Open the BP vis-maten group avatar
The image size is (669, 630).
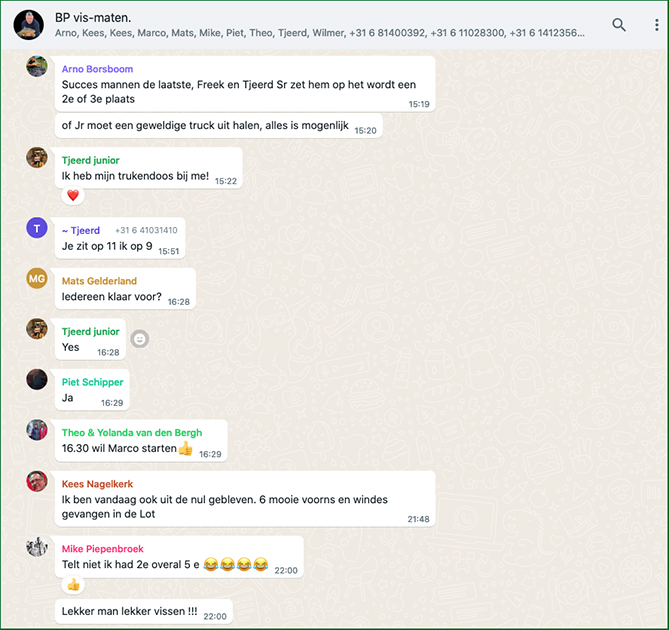29,25
